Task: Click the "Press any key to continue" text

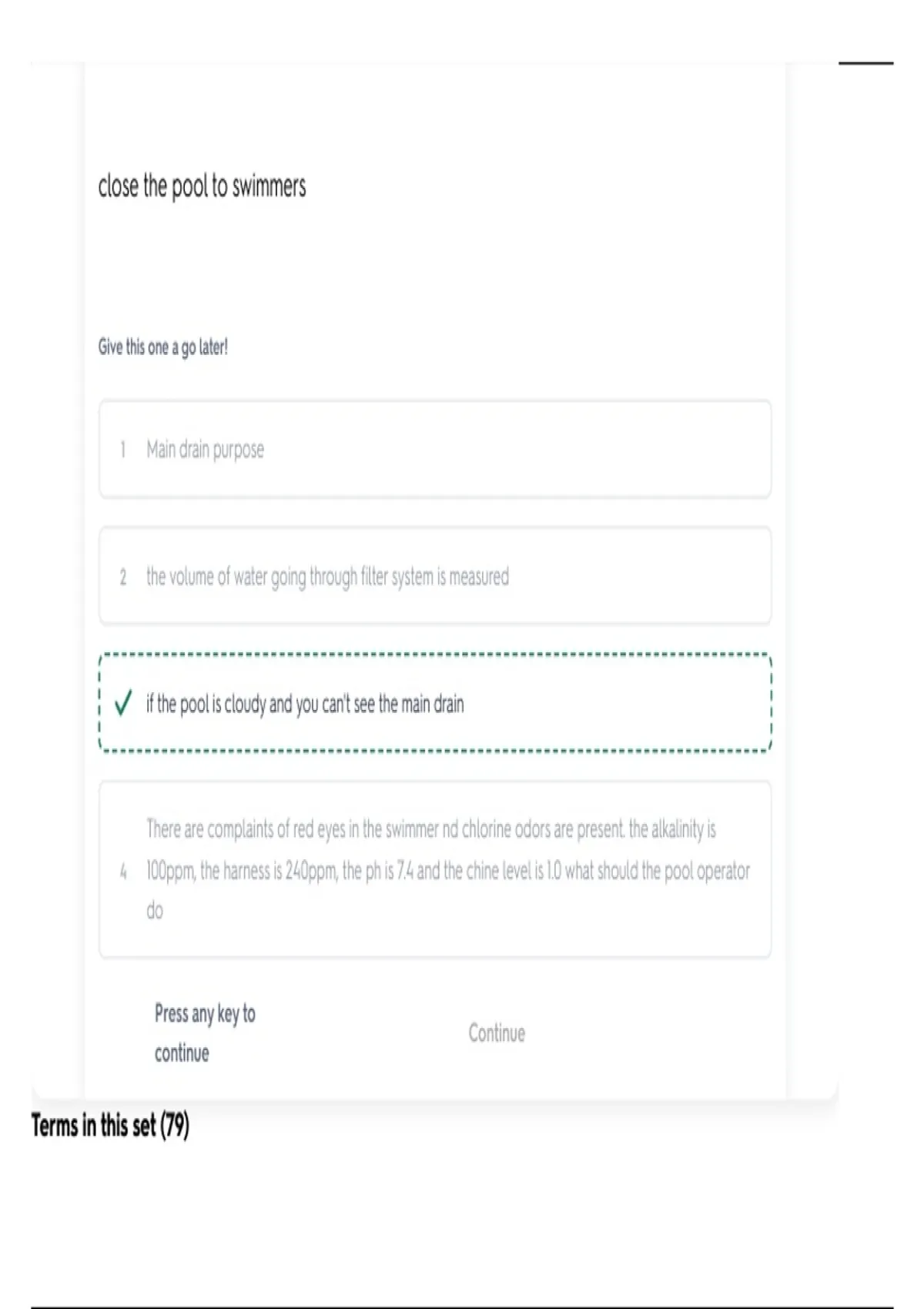Action: coord(205,1033)
